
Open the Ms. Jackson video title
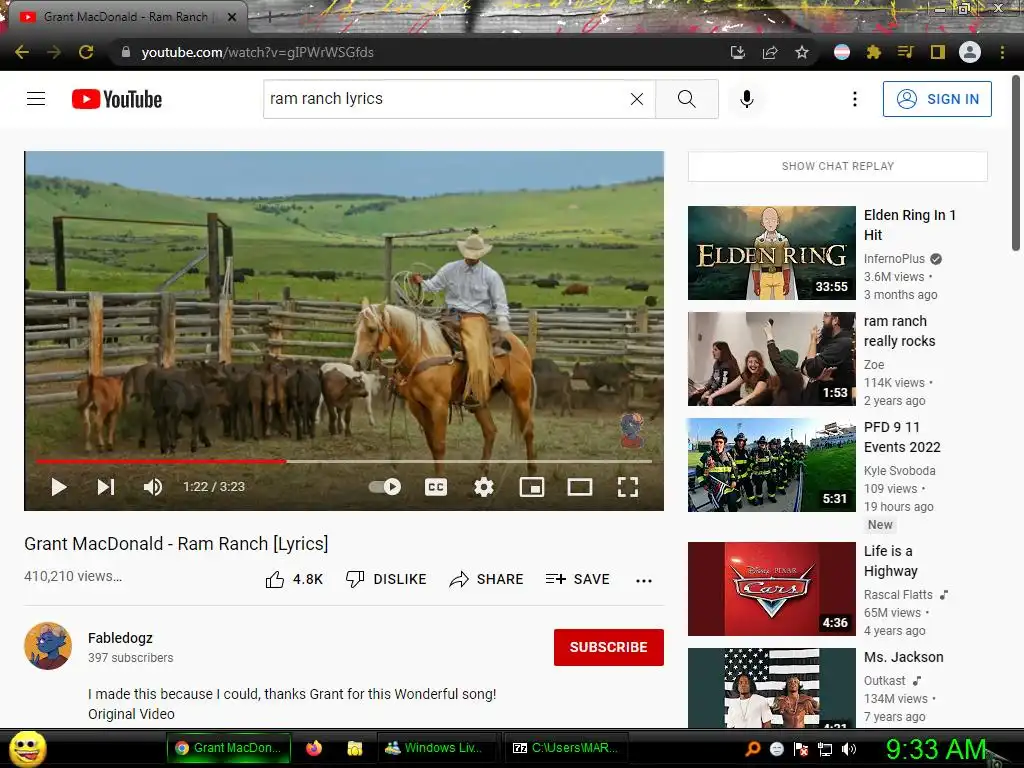click(903, 657)
